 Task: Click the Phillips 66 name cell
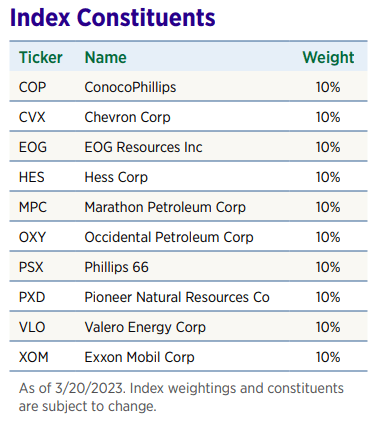pyautogui.click(x=116, y=268)
